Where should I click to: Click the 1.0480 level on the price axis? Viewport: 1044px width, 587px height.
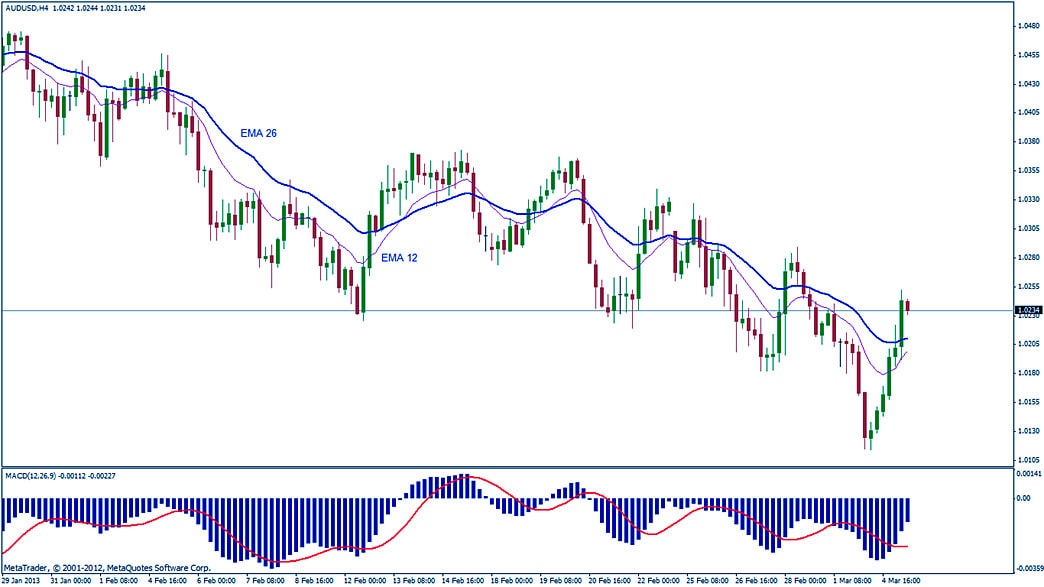click(1027, 26)
